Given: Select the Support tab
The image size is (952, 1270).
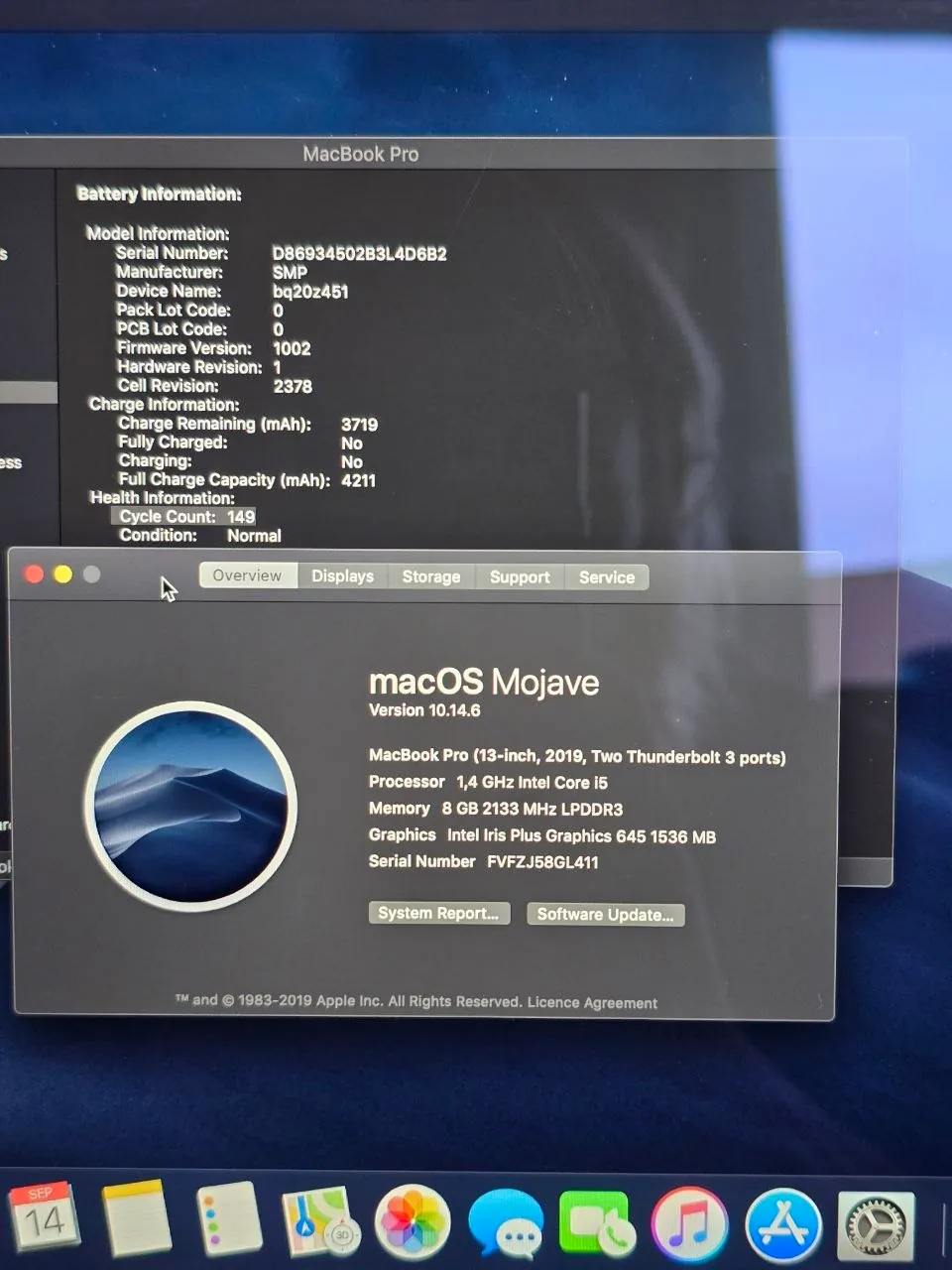Looking at the screenshot, I should tap(520, 577).
